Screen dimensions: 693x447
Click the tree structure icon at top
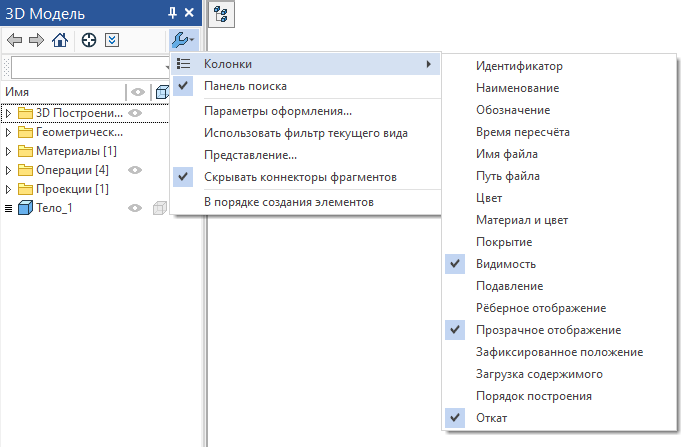(x=220, y=13)
